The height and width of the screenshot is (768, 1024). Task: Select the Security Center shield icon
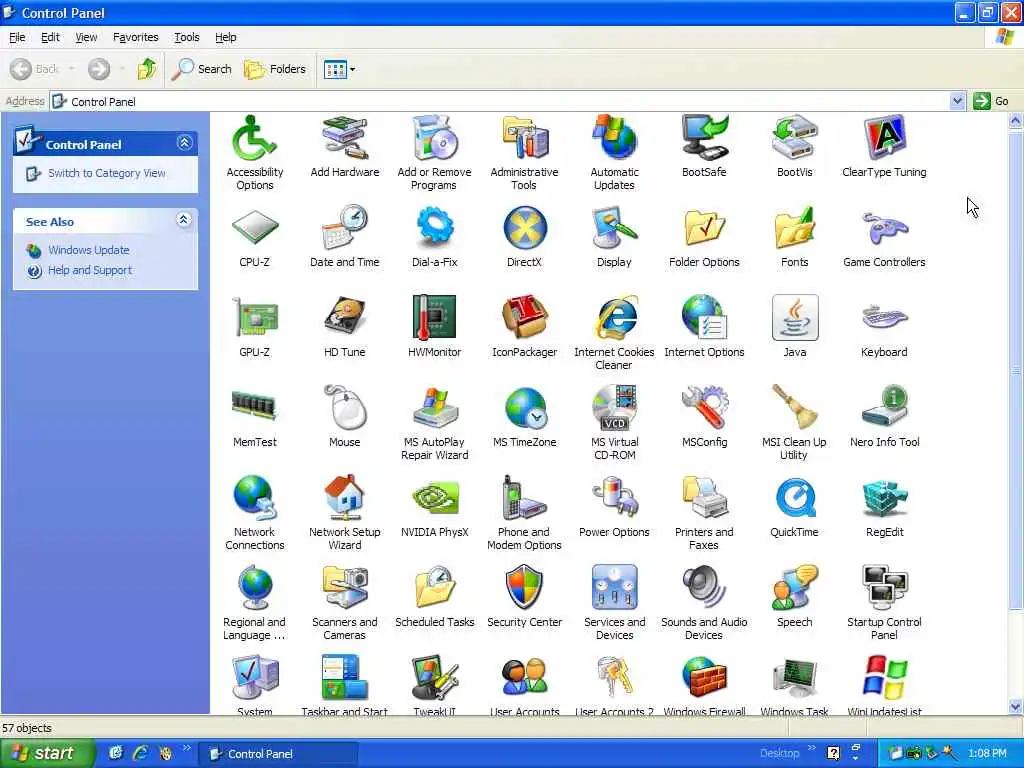tap(524, 588)
